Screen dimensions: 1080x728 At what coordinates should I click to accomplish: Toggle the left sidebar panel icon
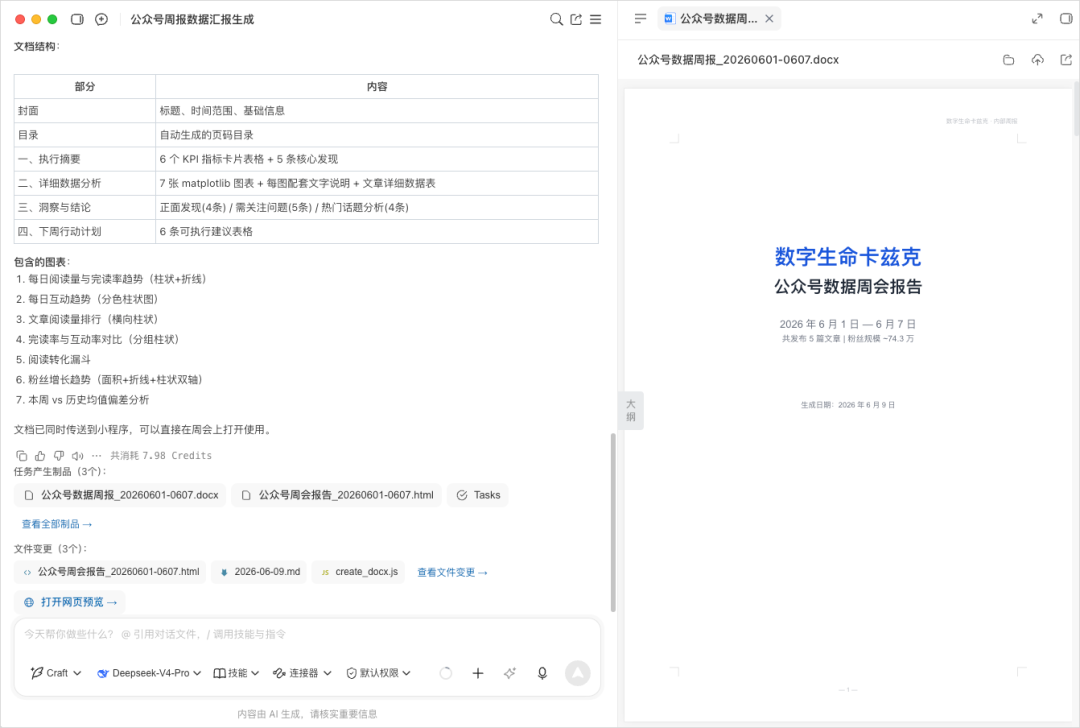(x=77, y=19)
